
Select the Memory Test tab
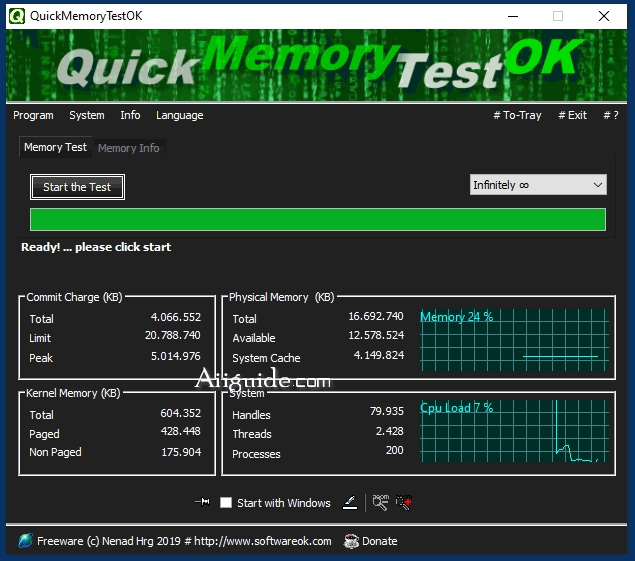pos(55,147)
